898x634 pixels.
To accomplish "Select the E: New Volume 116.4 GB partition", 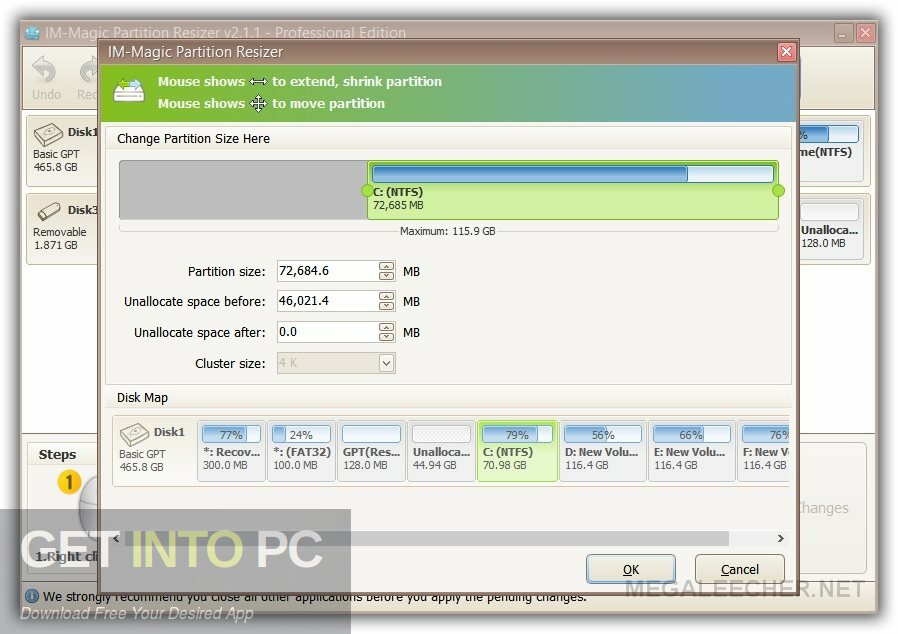I will pos(692,451).
